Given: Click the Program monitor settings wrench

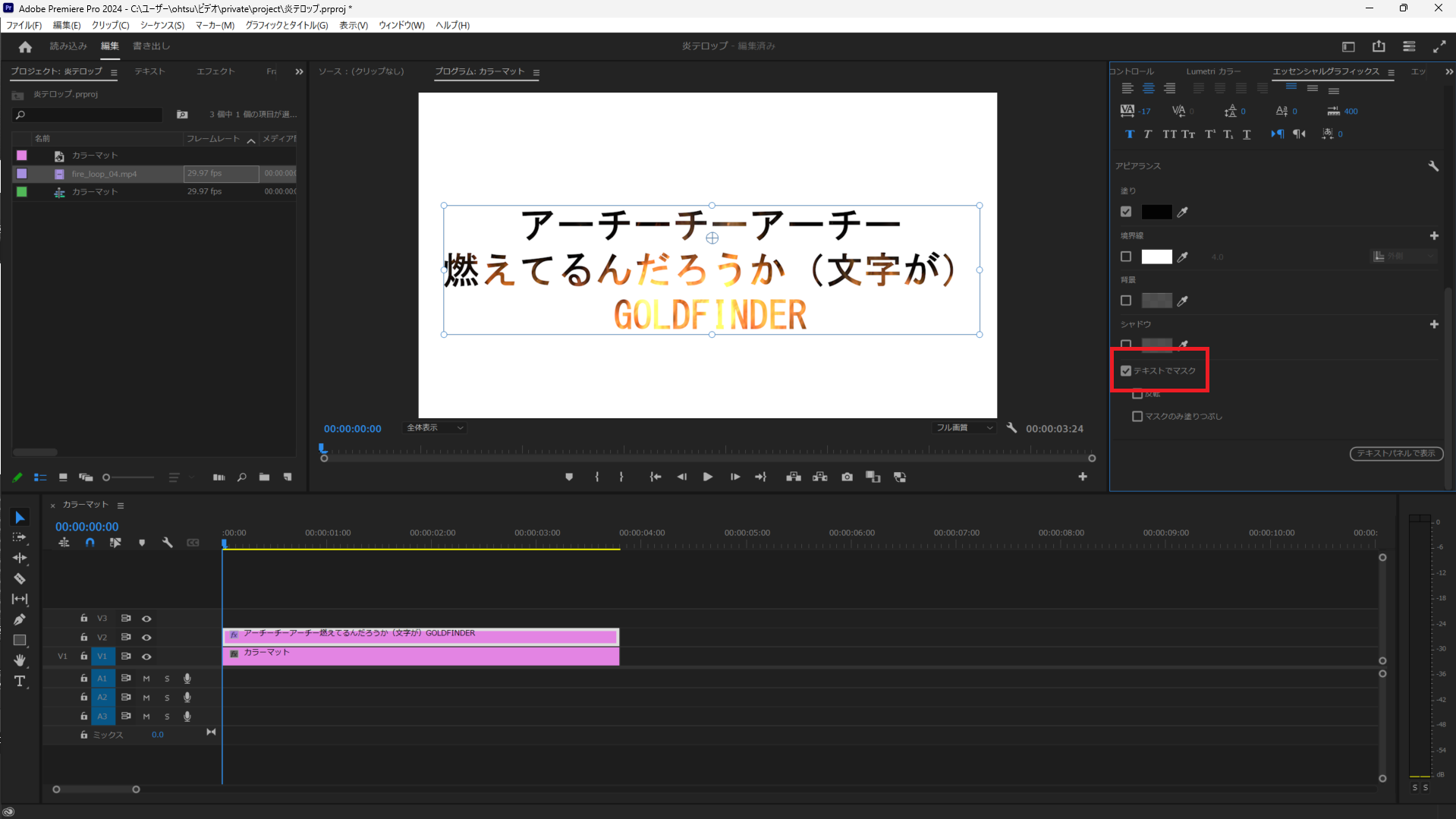Looking at the screenshot, I should (1011, 428).
